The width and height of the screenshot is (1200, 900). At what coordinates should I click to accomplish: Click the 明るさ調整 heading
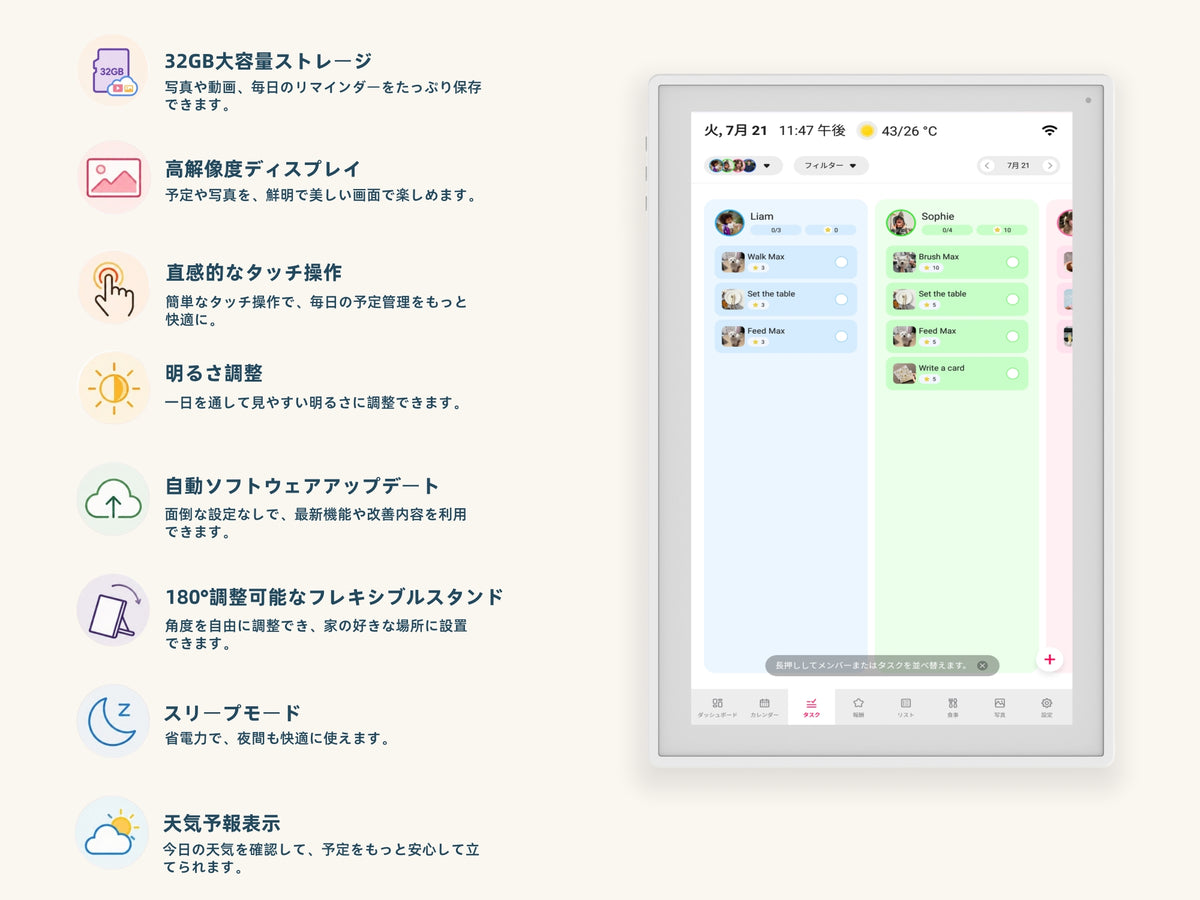click(214, 374)
